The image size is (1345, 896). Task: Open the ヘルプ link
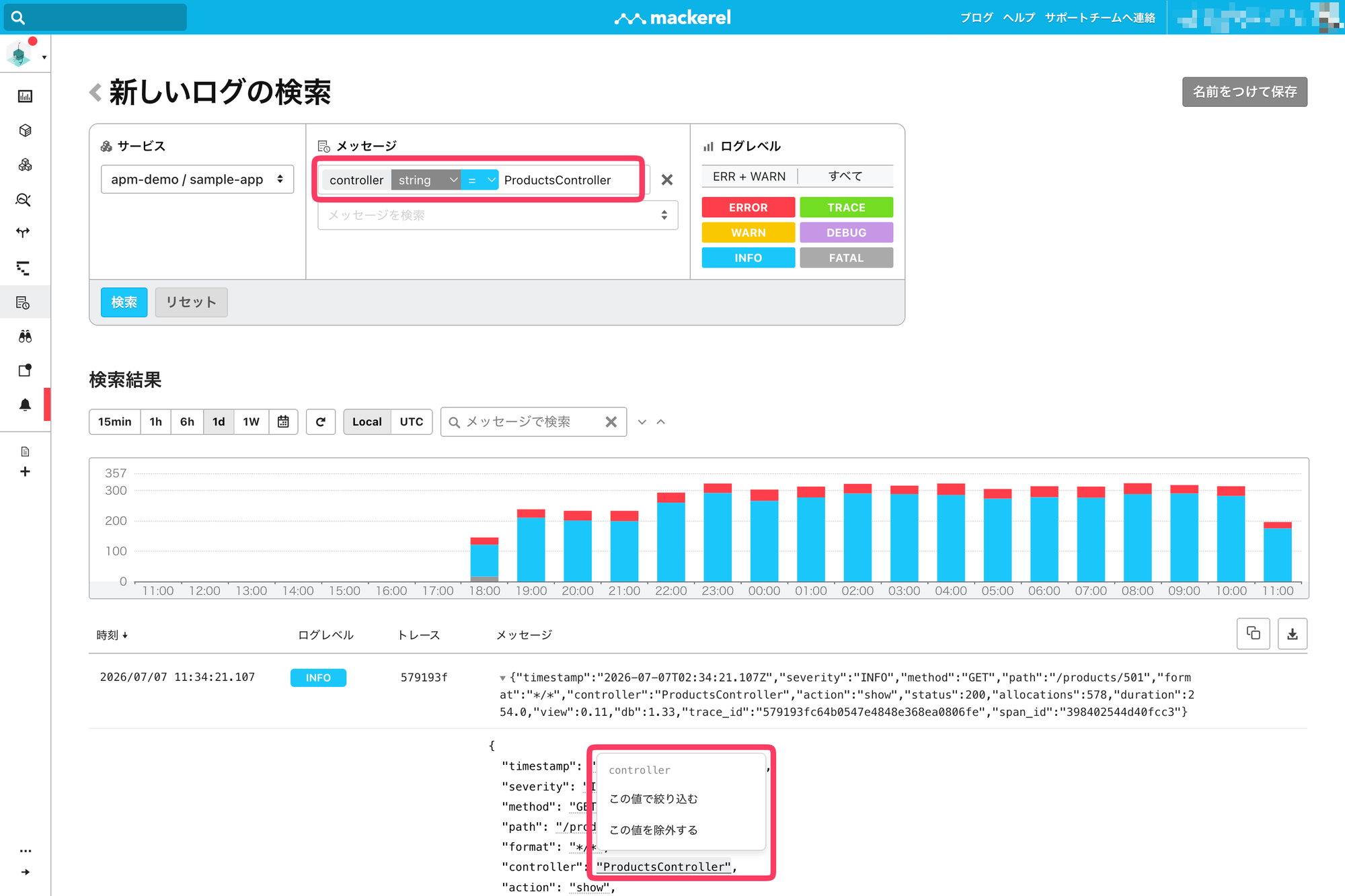pyautogui.click(x=1019, y=17)
